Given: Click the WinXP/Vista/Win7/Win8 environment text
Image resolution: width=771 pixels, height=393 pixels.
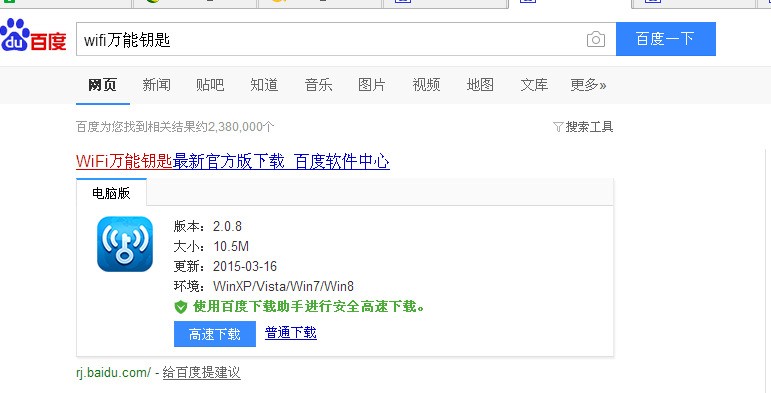Looking at the screenshot, I should (283, 286).
